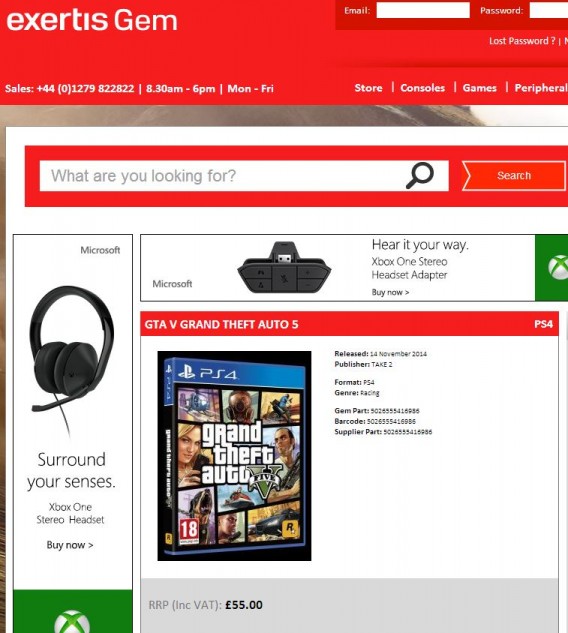Click the Surround your senses headline

[71, 471]
